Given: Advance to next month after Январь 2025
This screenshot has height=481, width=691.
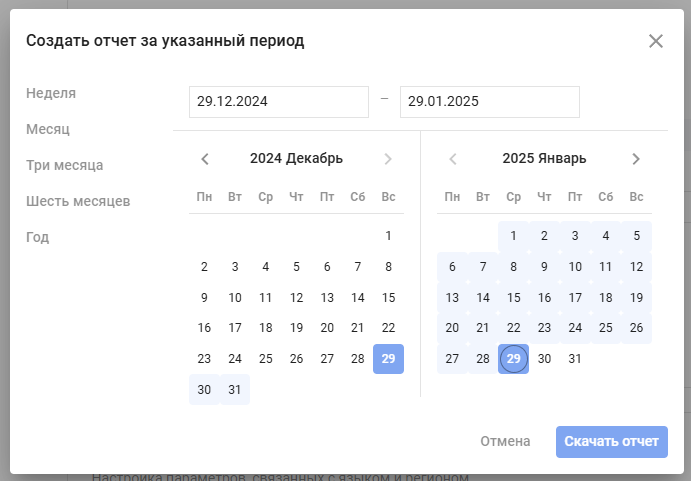Looking at the screenshot, I should coord(635,159).
